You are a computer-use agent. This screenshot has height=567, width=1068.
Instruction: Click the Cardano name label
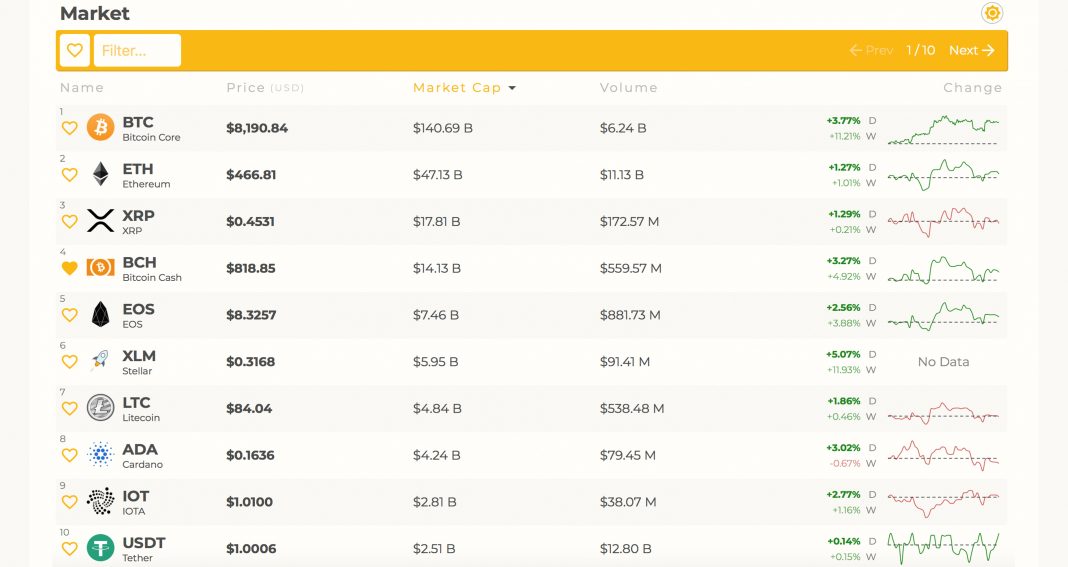(x=142, y=465)
